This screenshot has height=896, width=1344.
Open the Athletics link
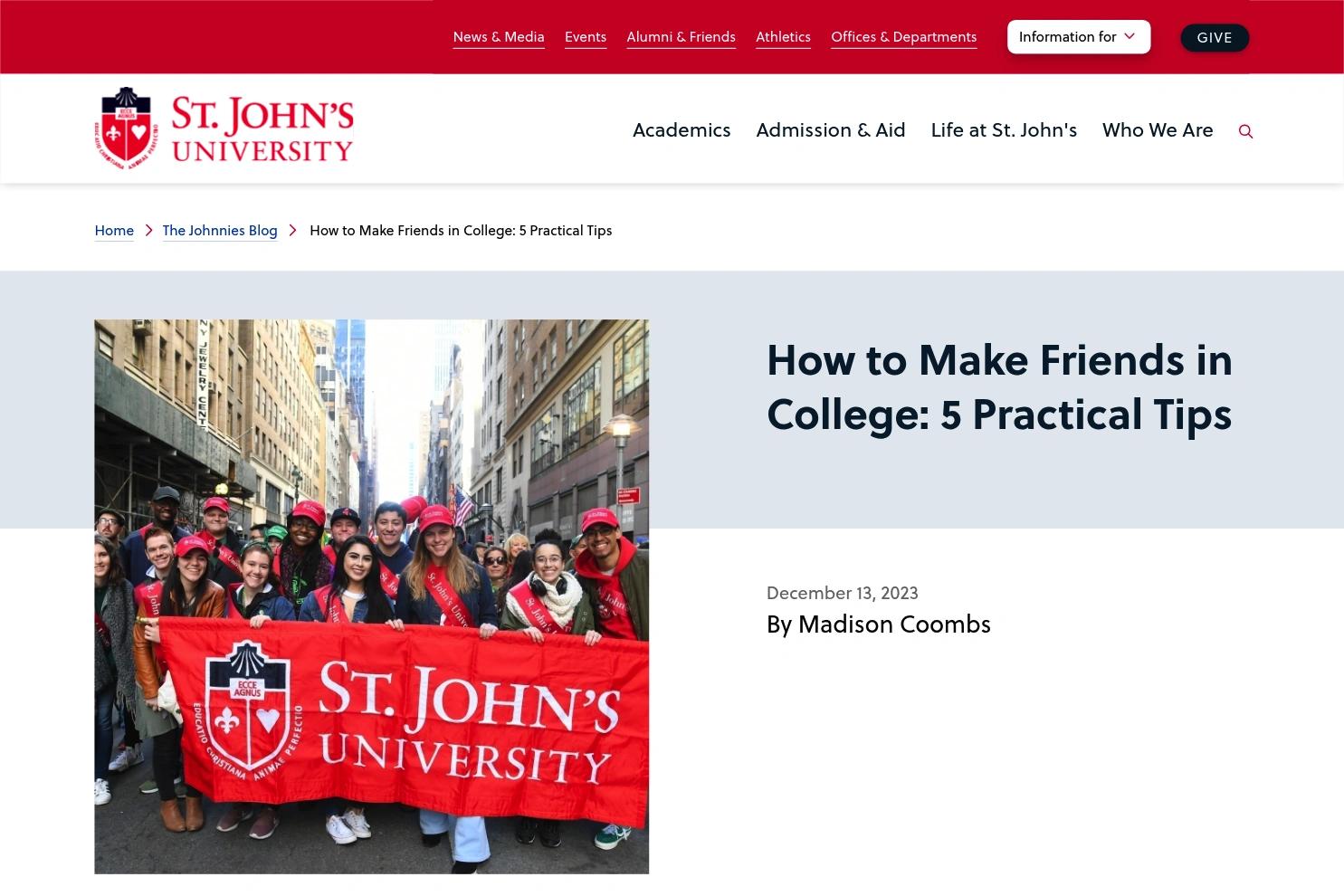coord(783,37)
